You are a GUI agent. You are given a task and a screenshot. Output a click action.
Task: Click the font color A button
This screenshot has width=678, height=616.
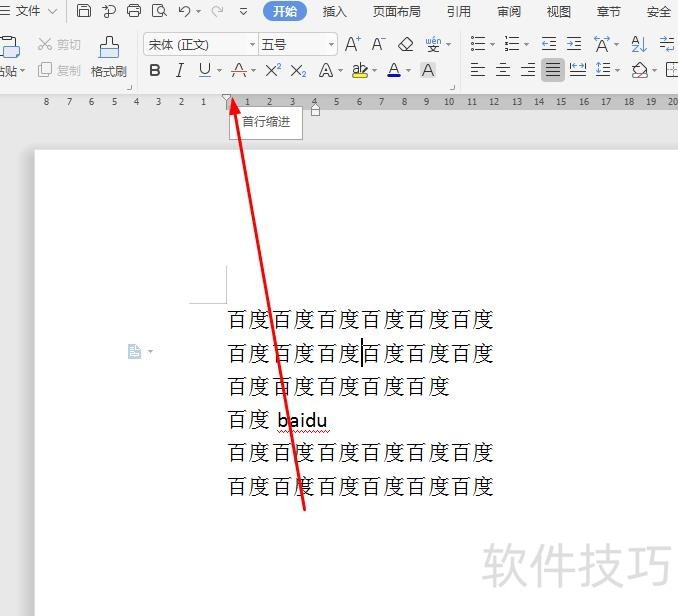point(394,70)
